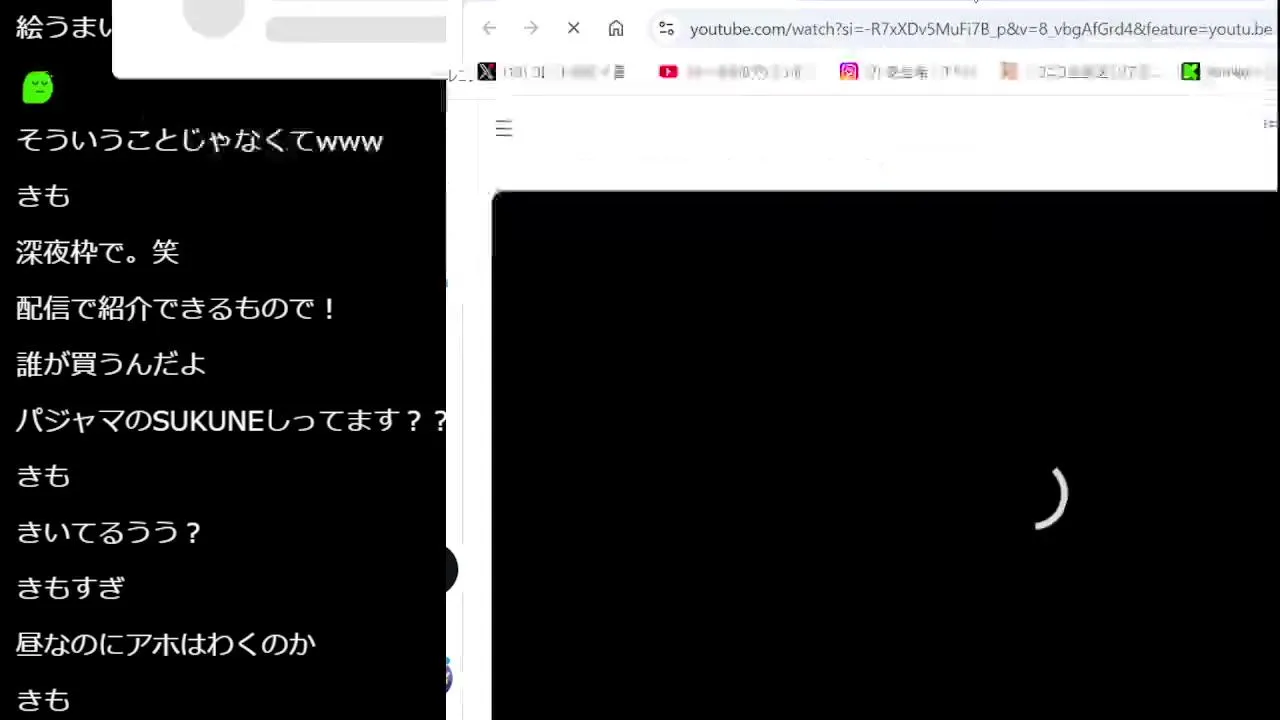Click the youtube.com URL in address bar
1280x720 pixels.
[980, 29]
